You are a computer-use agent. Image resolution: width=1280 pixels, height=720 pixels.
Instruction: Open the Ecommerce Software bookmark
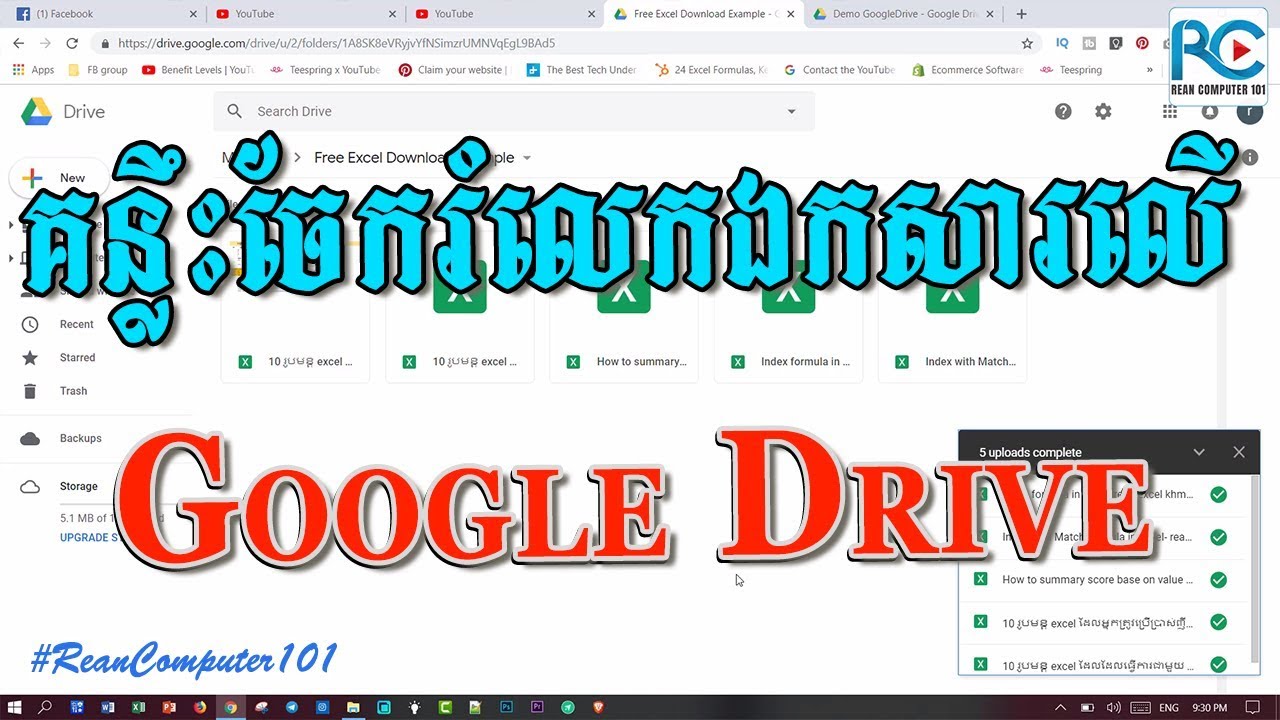[968, 70]
